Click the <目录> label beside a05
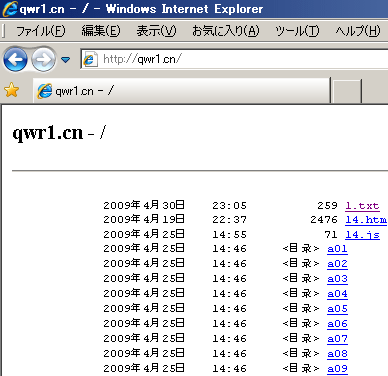 point(301,309)
